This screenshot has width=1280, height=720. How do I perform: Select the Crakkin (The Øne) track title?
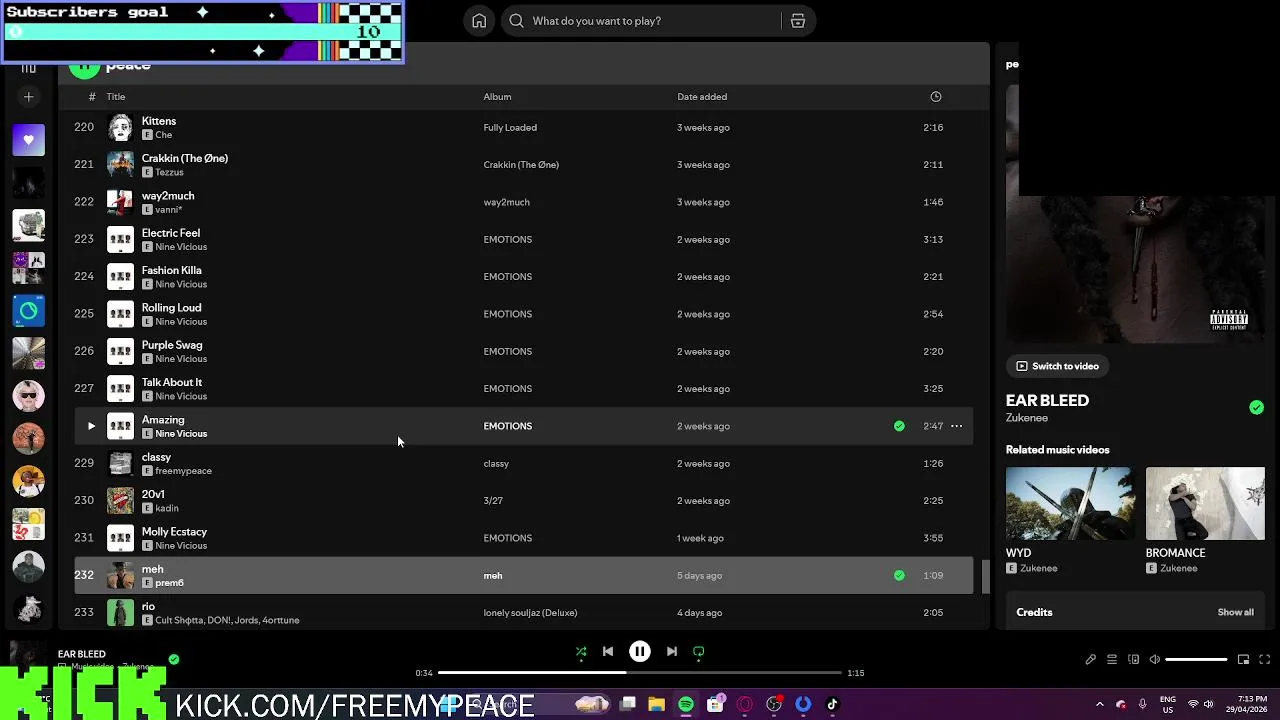[x=185, y=158]
